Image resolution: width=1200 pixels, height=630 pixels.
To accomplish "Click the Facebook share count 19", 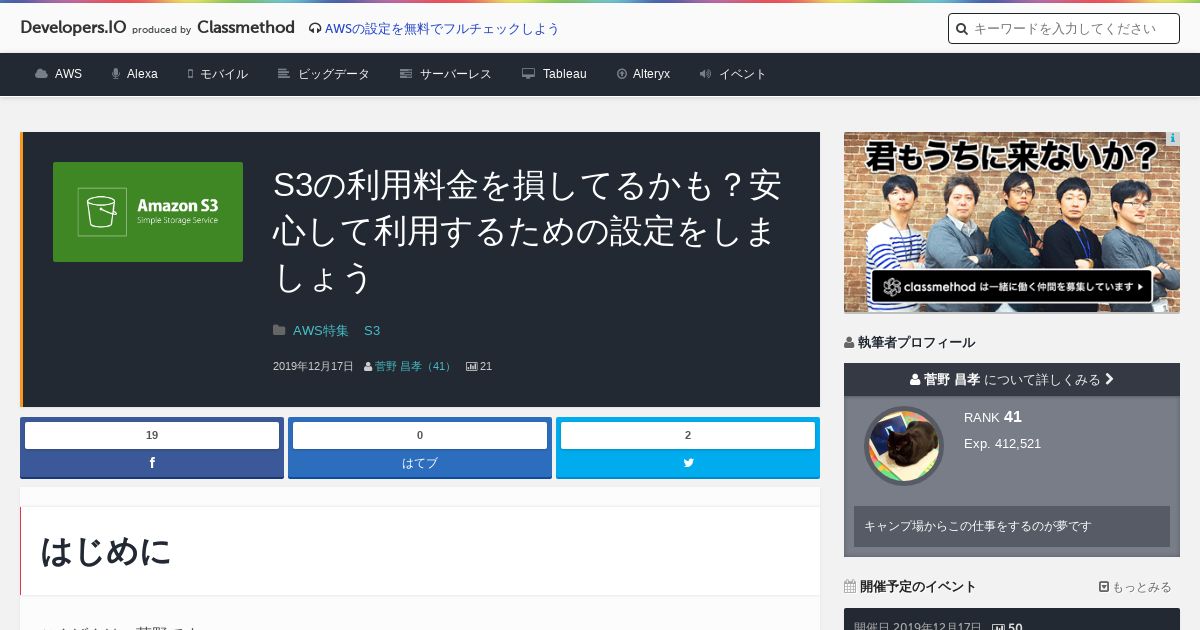I will [152, 435].
